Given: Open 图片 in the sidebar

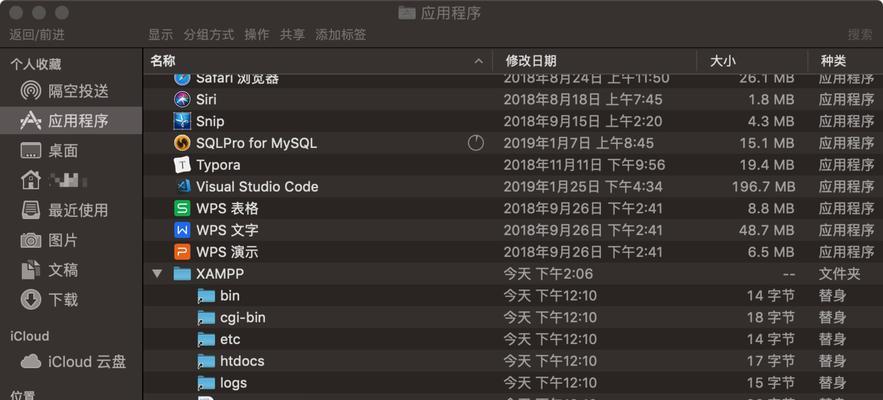Looking at the screenshot, I should [x=71, y=240].
